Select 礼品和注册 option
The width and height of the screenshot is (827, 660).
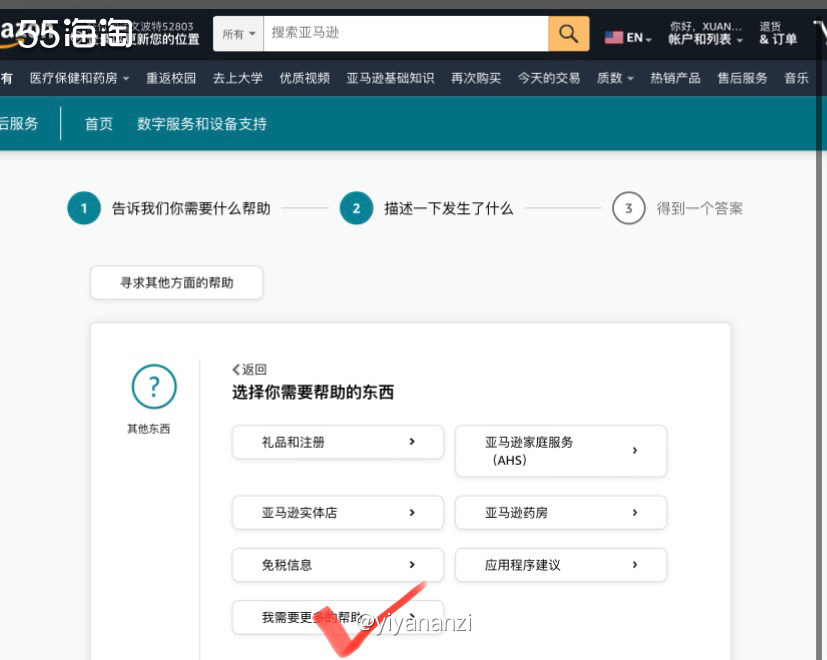pos(338,442)
